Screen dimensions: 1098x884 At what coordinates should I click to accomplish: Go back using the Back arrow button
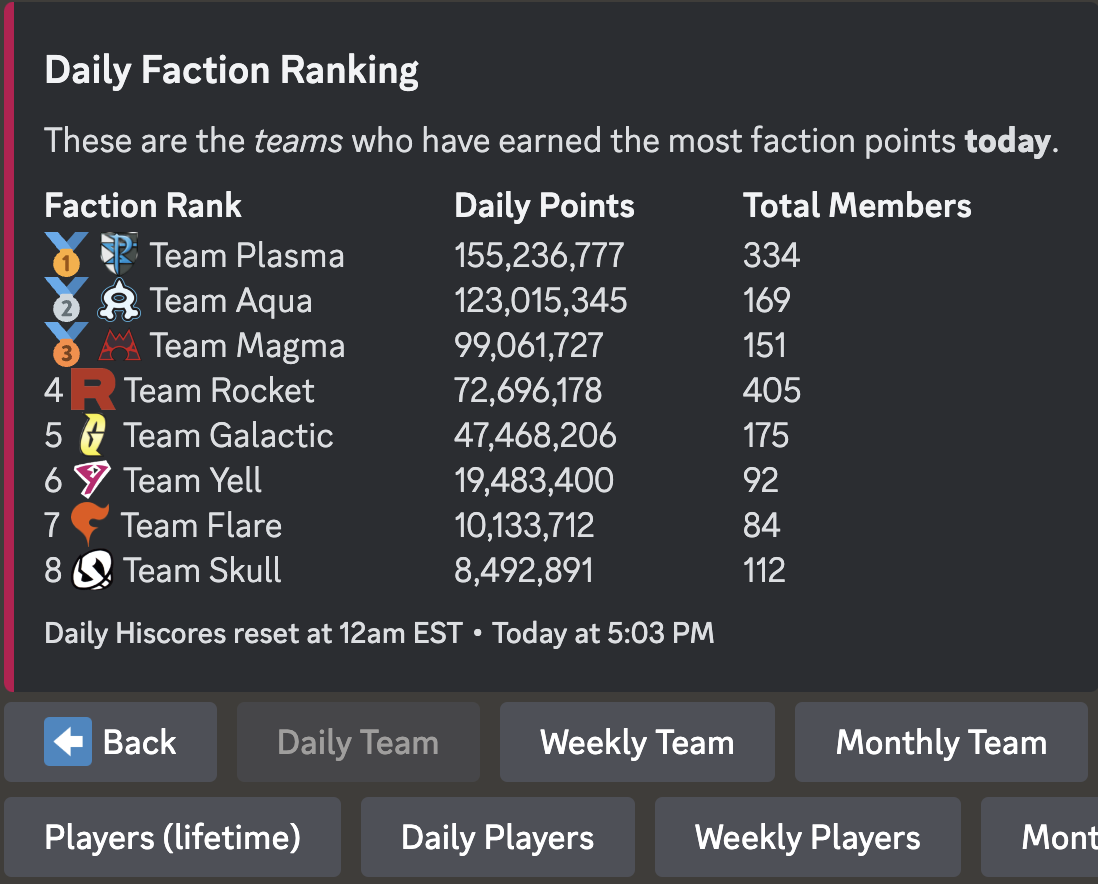click(110, 742)
